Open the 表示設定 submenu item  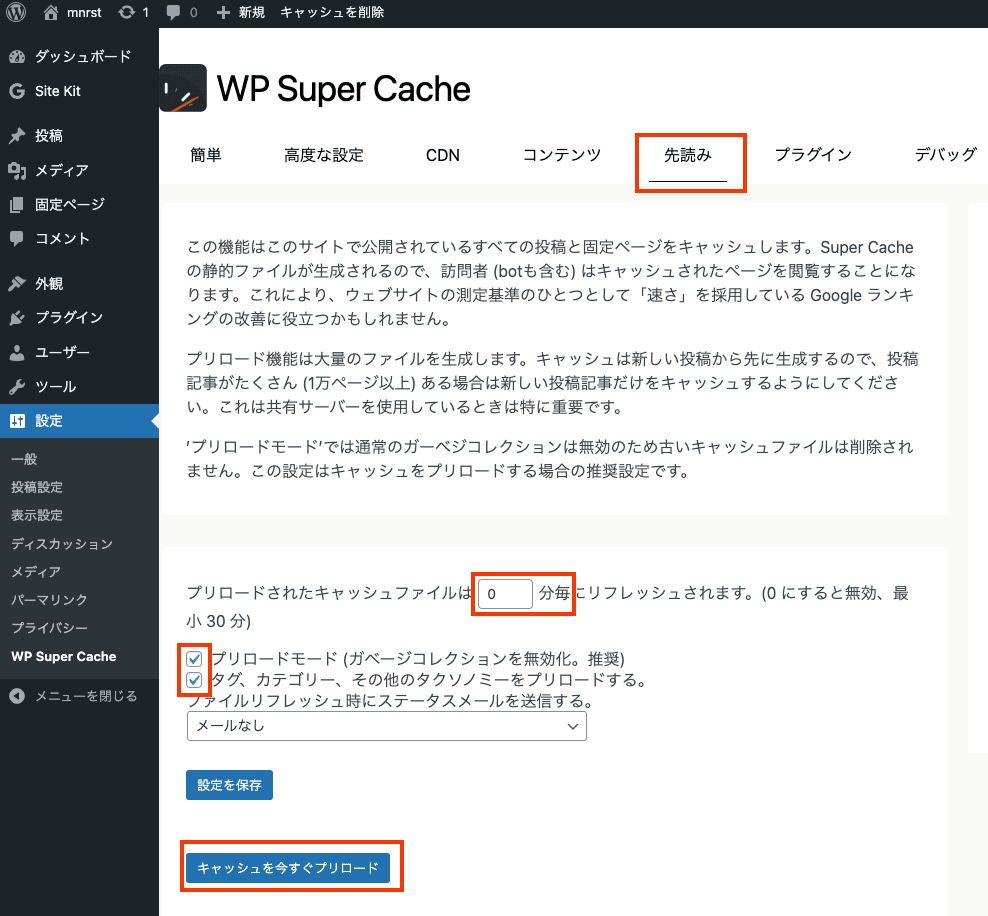[37, 515]
